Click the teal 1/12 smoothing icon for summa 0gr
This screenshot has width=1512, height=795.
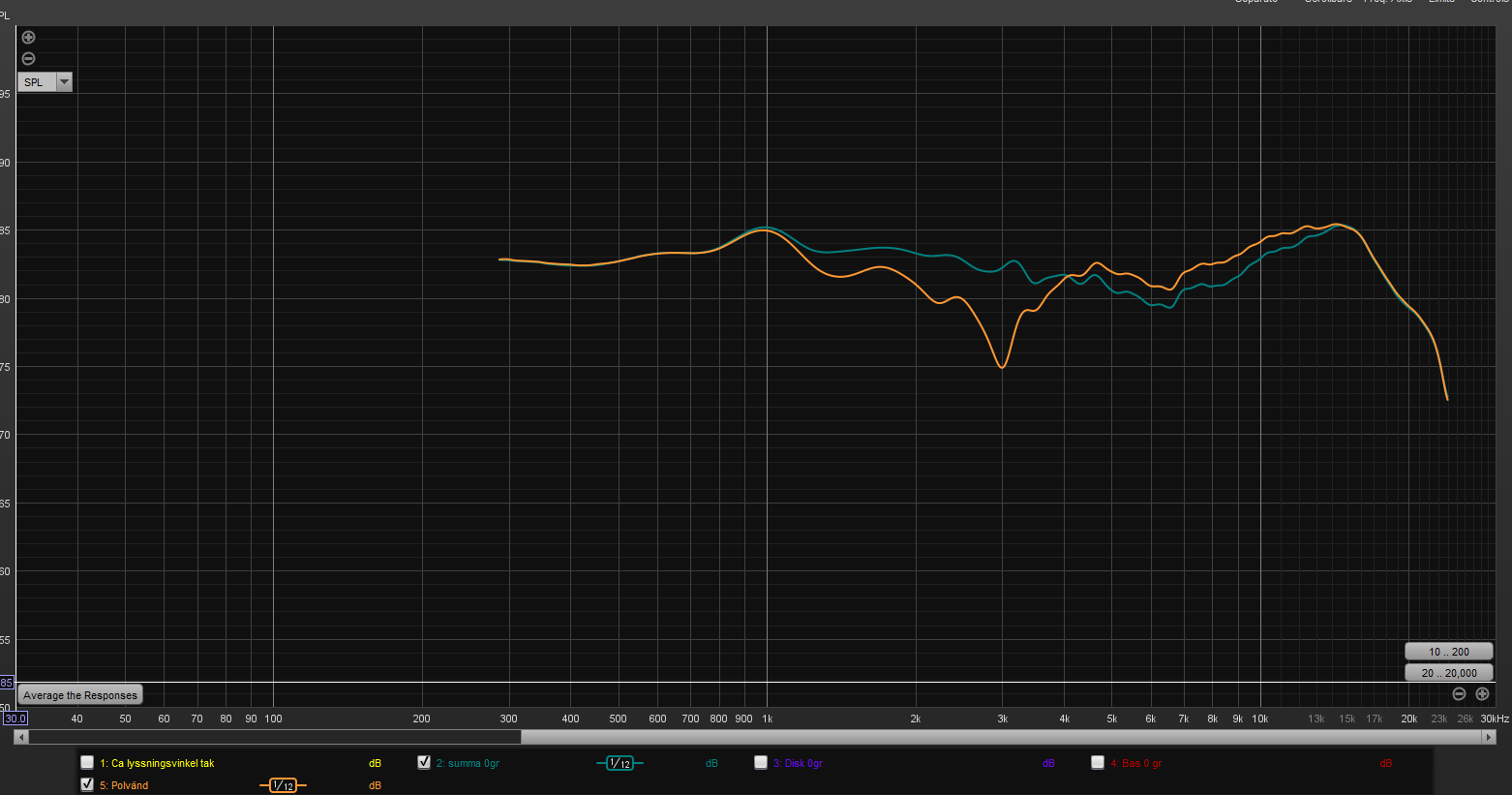coord(620,763)
